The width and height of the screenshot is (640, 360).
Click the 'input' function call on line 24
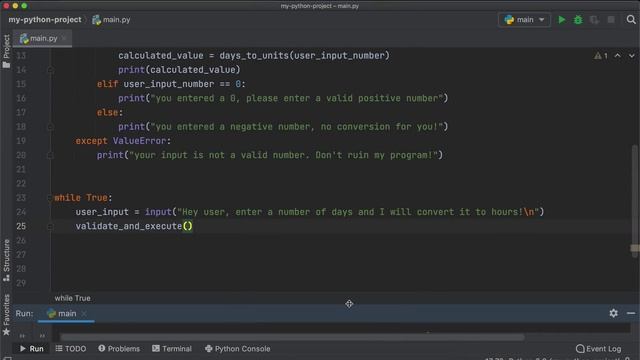(158, 212)
